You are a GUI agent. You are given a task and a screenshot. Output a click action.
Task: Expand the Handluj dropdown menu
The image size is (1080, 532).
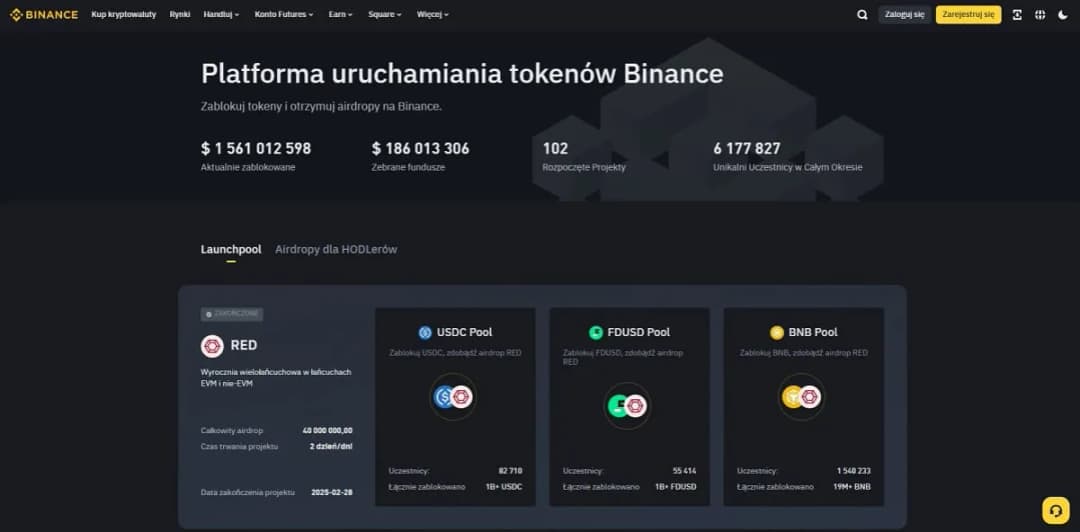coord(220,15)
